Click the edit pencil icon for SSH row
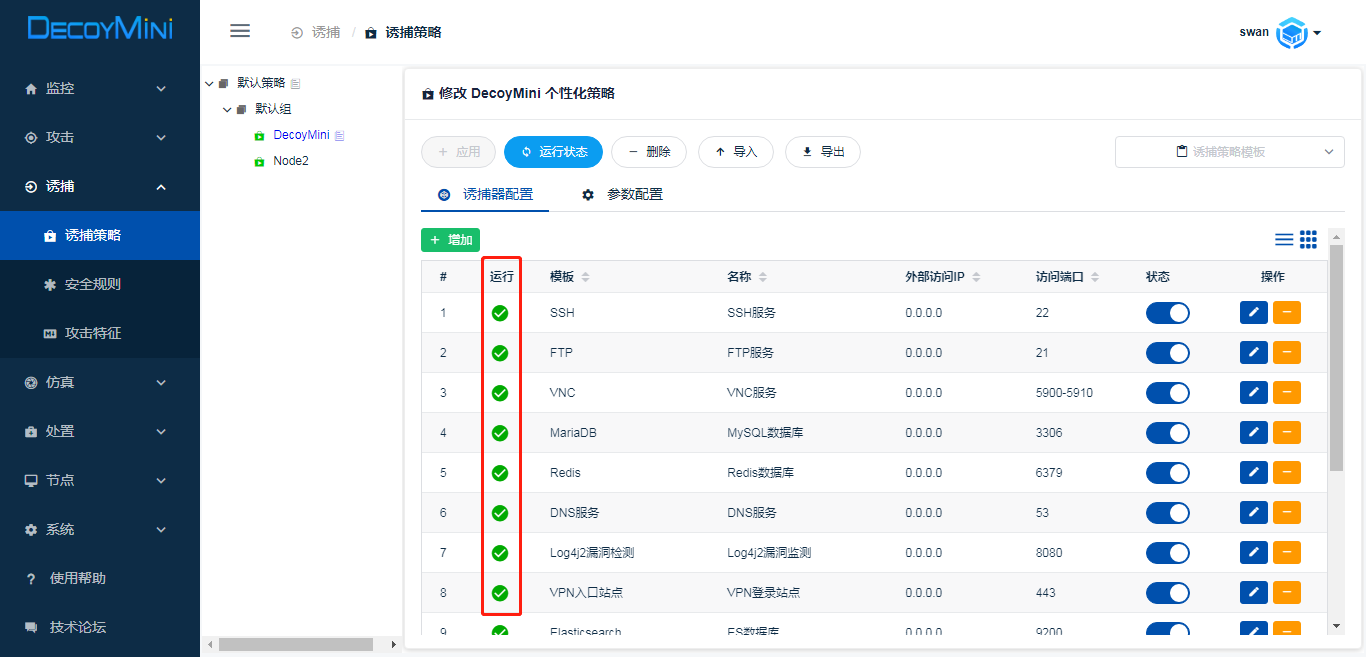1366x657 pixels. [x=1253, y=313]
